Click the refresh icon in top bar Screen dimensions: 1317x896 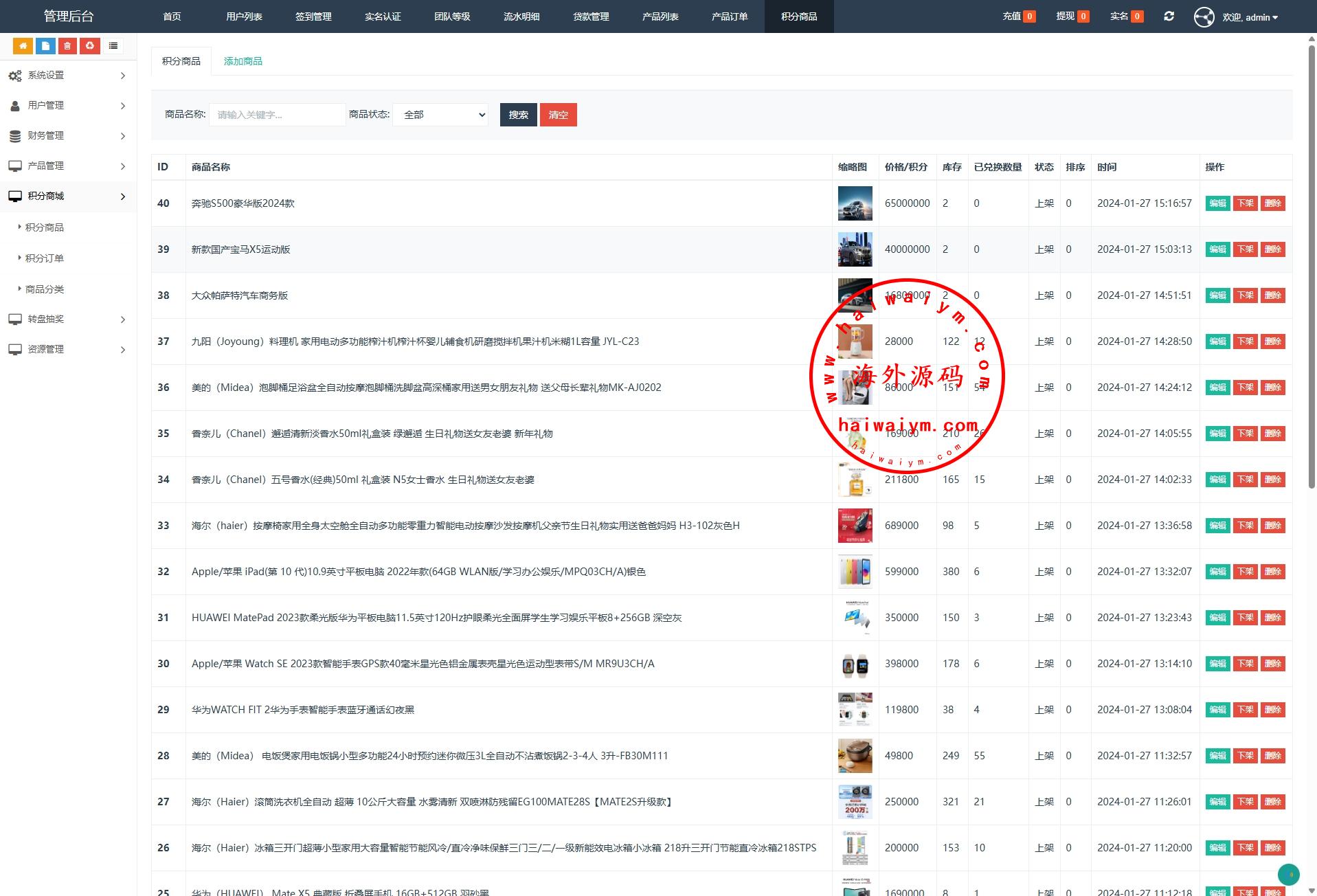pyautogui.click(x=1169, y=16)
